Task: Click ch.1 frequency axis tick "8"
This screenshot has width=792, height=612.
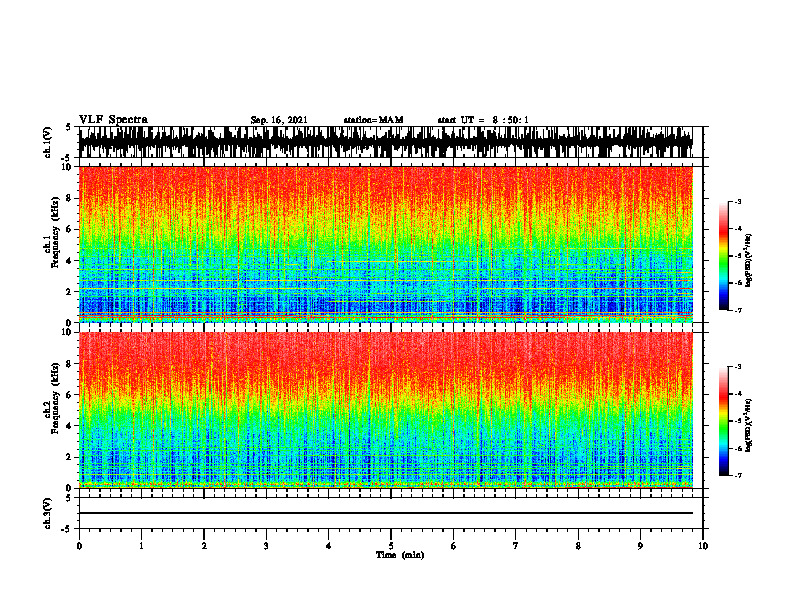Action: coord(69,198)
